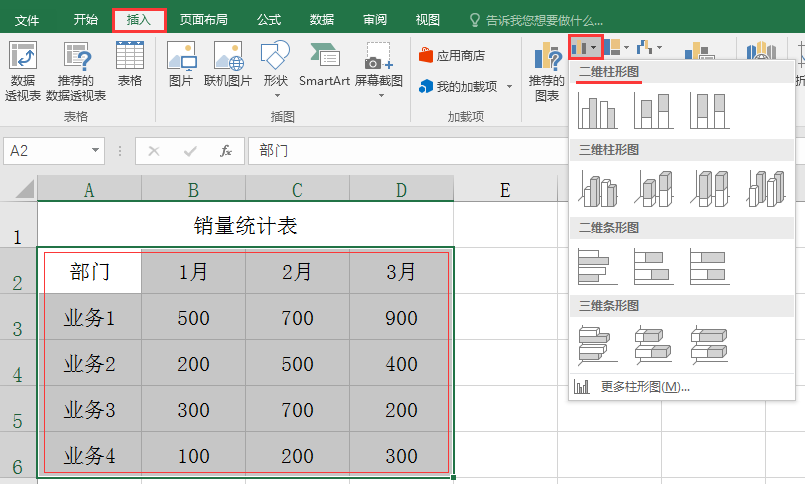
Task: Choose 2D clustered bar chart
Action: (597, 266)
